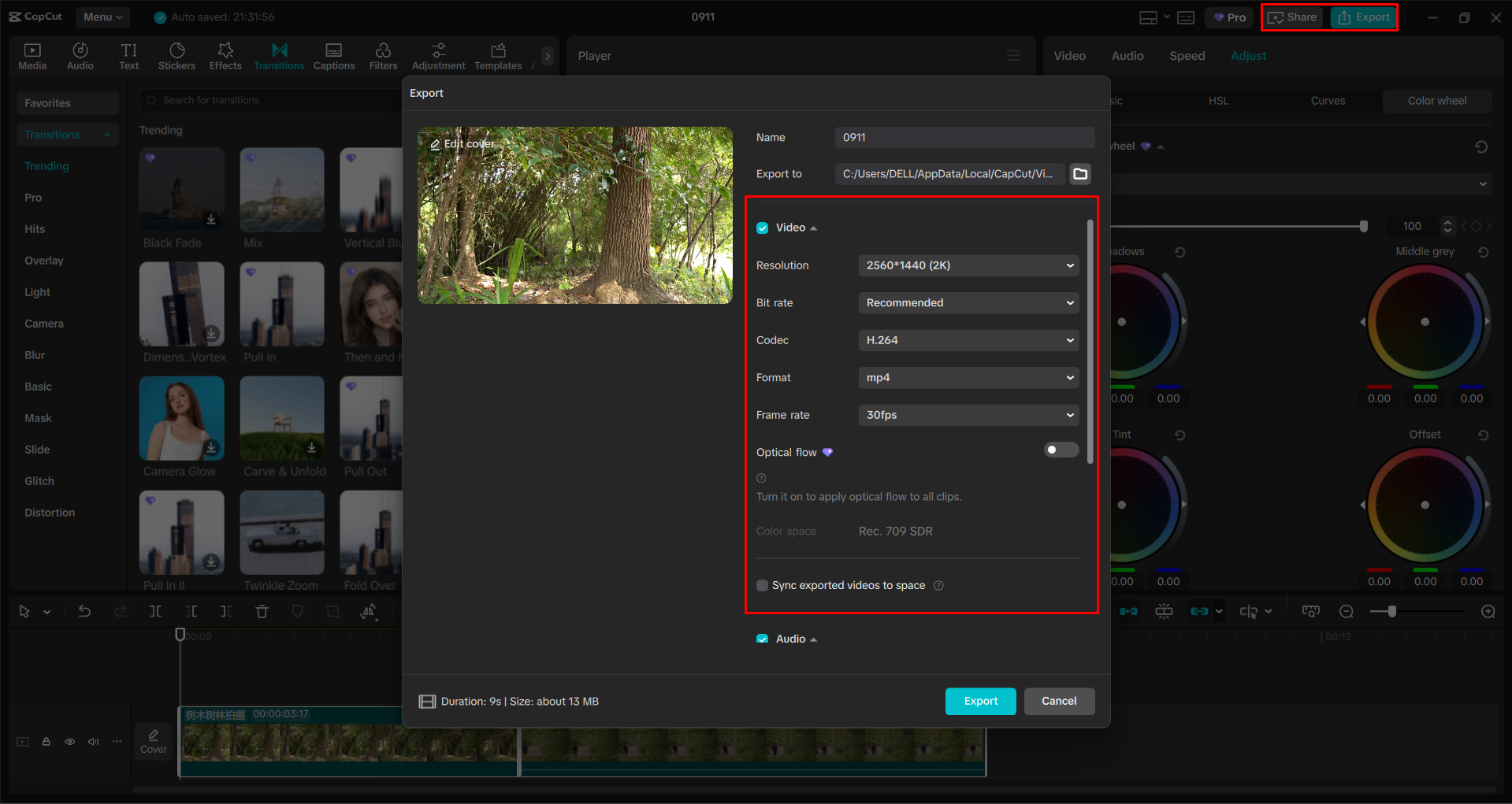
Task: Open the Captions panel
Action: pos(333,55)
